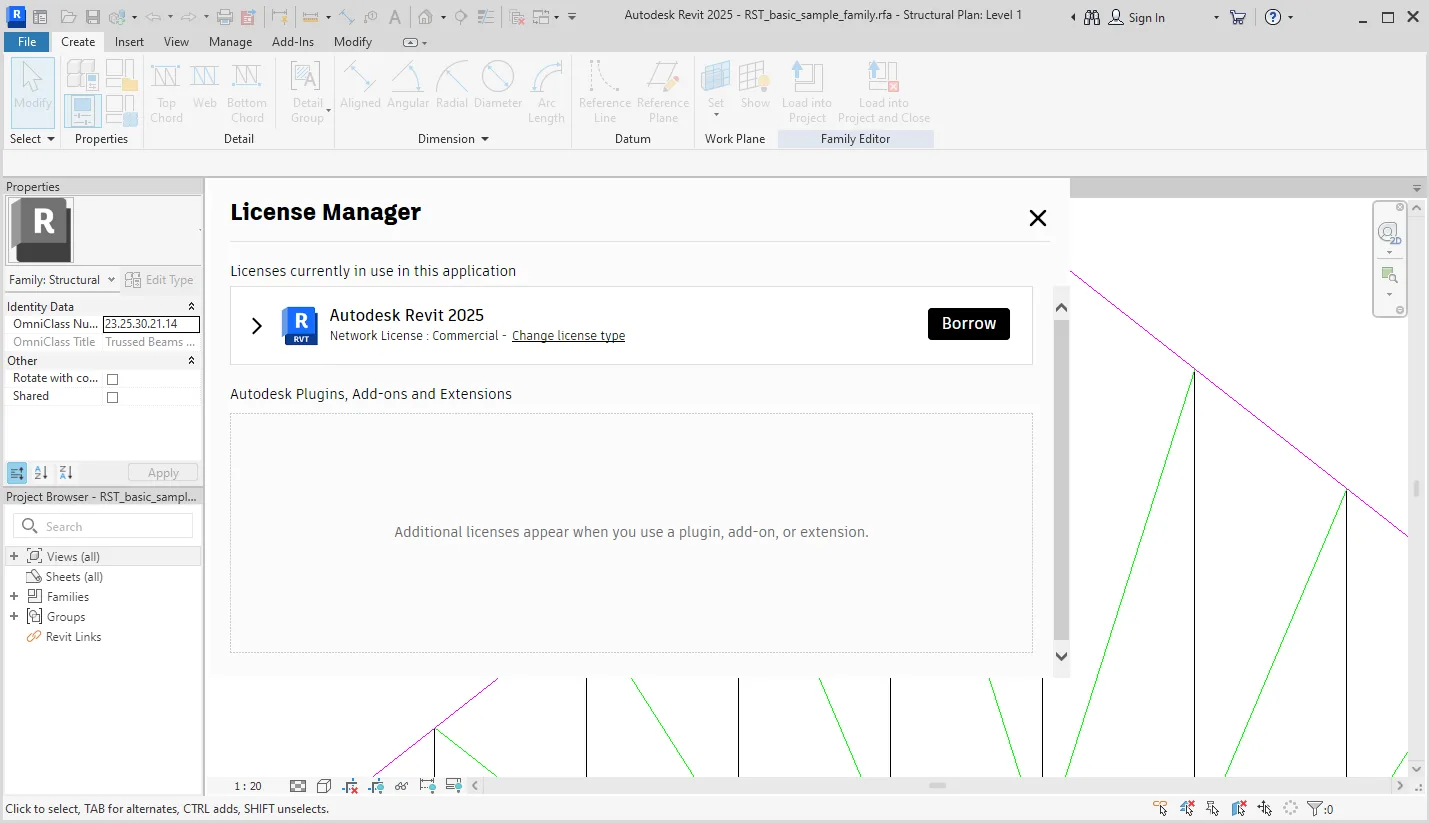Open the Autodesk App Store cart
The height and width of the screenshot is (823, 1429).
(1238, 17)
